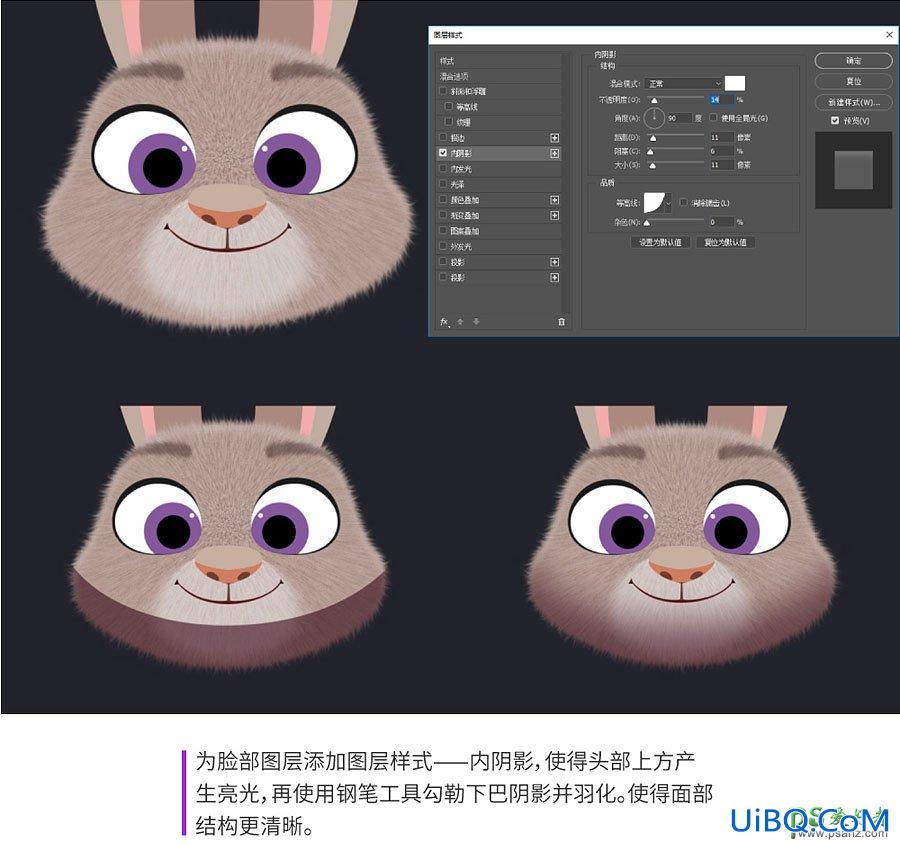The image size is (900, 845).
Task: Click the 杂色(N) slider handle
Action: 647,223
